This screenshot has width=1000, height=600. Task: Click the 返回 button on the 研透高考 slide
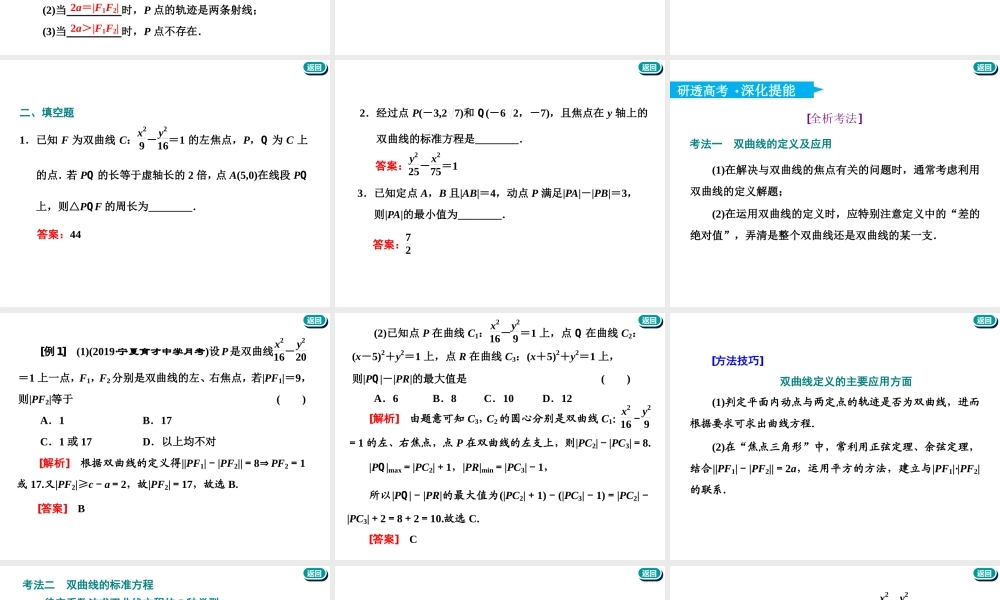[982, 69]
